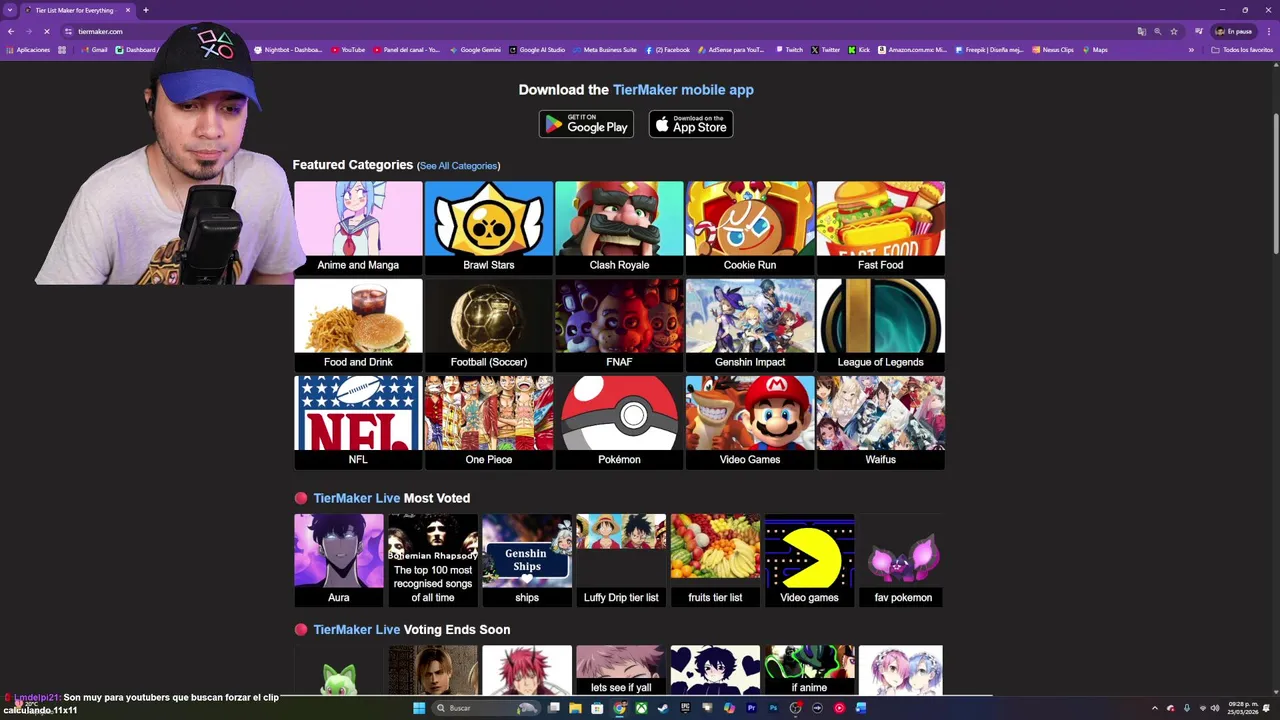Click the taskbar Buscar search box
Image resolution: width=1280 pixels, height=720 pixels.
pos(485,708)
